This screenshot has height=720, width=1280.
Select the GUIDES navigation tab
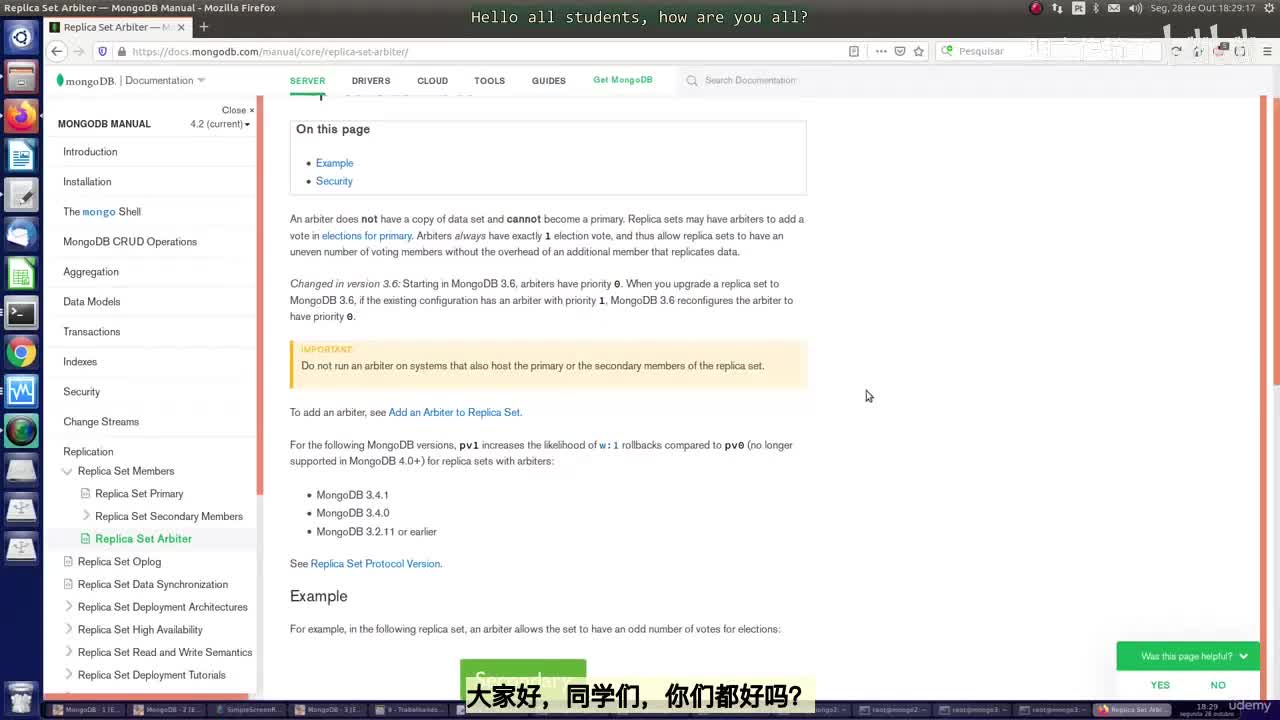click(x=548, y=81)
